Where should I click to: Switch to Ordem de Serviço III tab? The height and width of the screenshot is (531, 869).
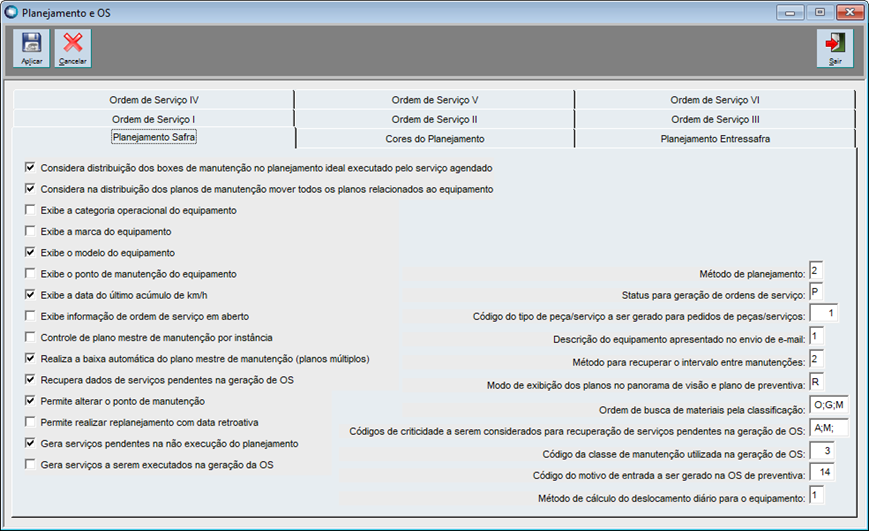point(715,119)
